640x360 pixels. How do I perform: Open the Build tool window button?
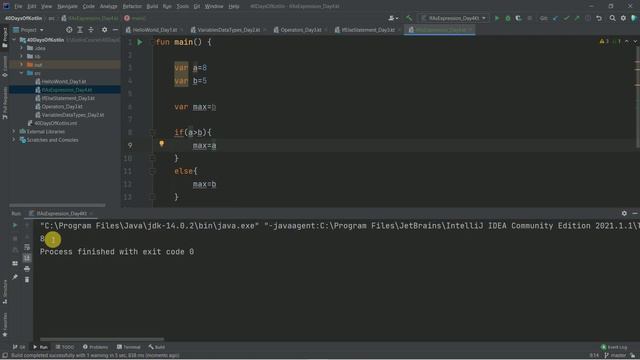(x=157, y=347)
